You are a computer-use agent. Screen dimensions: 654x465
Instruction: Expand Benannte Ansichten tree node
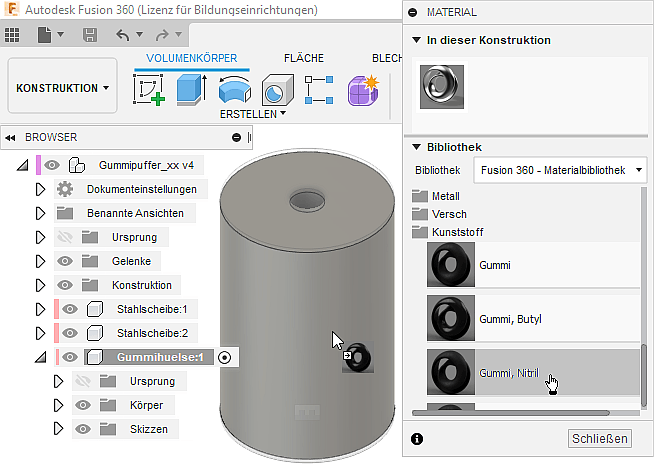[40, 214]
